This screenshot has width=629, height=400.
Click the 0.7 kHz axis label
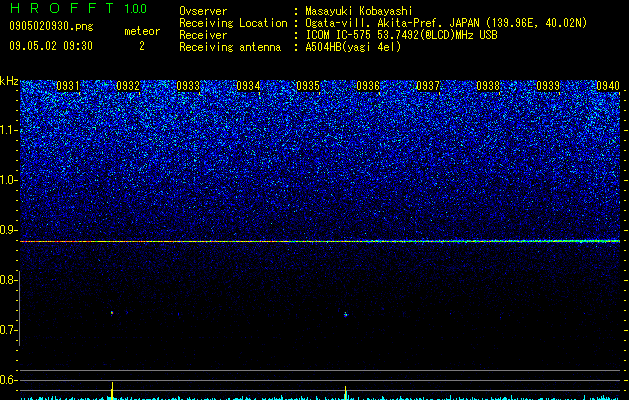(8, 330)
